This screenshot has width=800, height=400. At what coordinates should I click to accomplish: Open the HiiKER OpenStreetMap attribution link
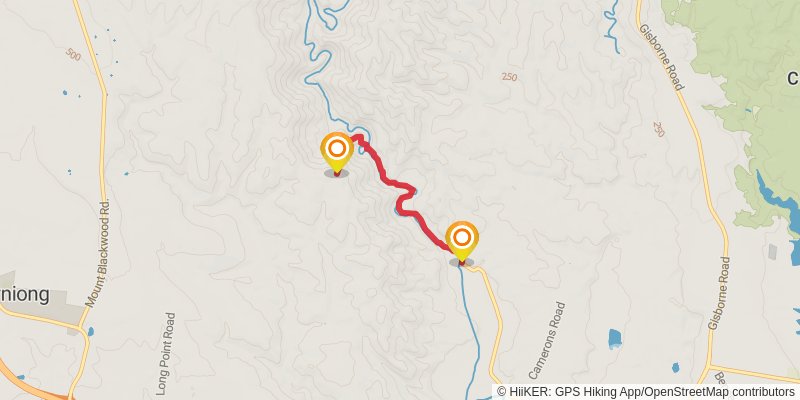647,391
